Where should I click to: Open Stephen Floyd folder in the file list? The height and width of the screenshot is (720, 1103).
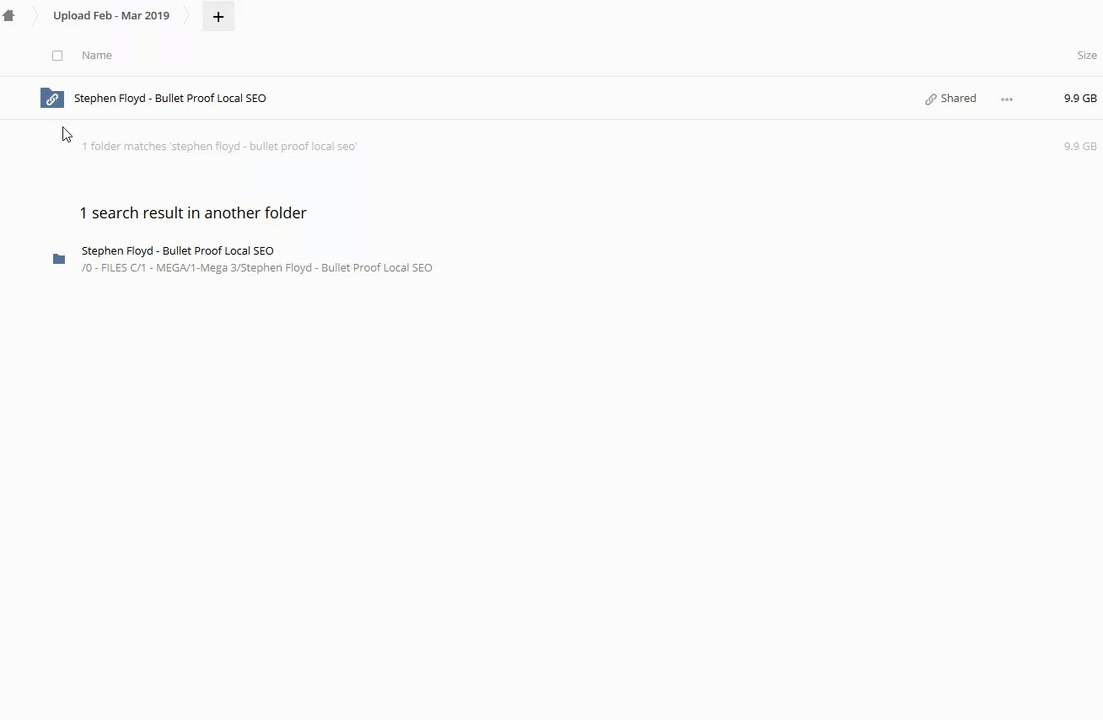pyautogui.click(x=170, y=98)
